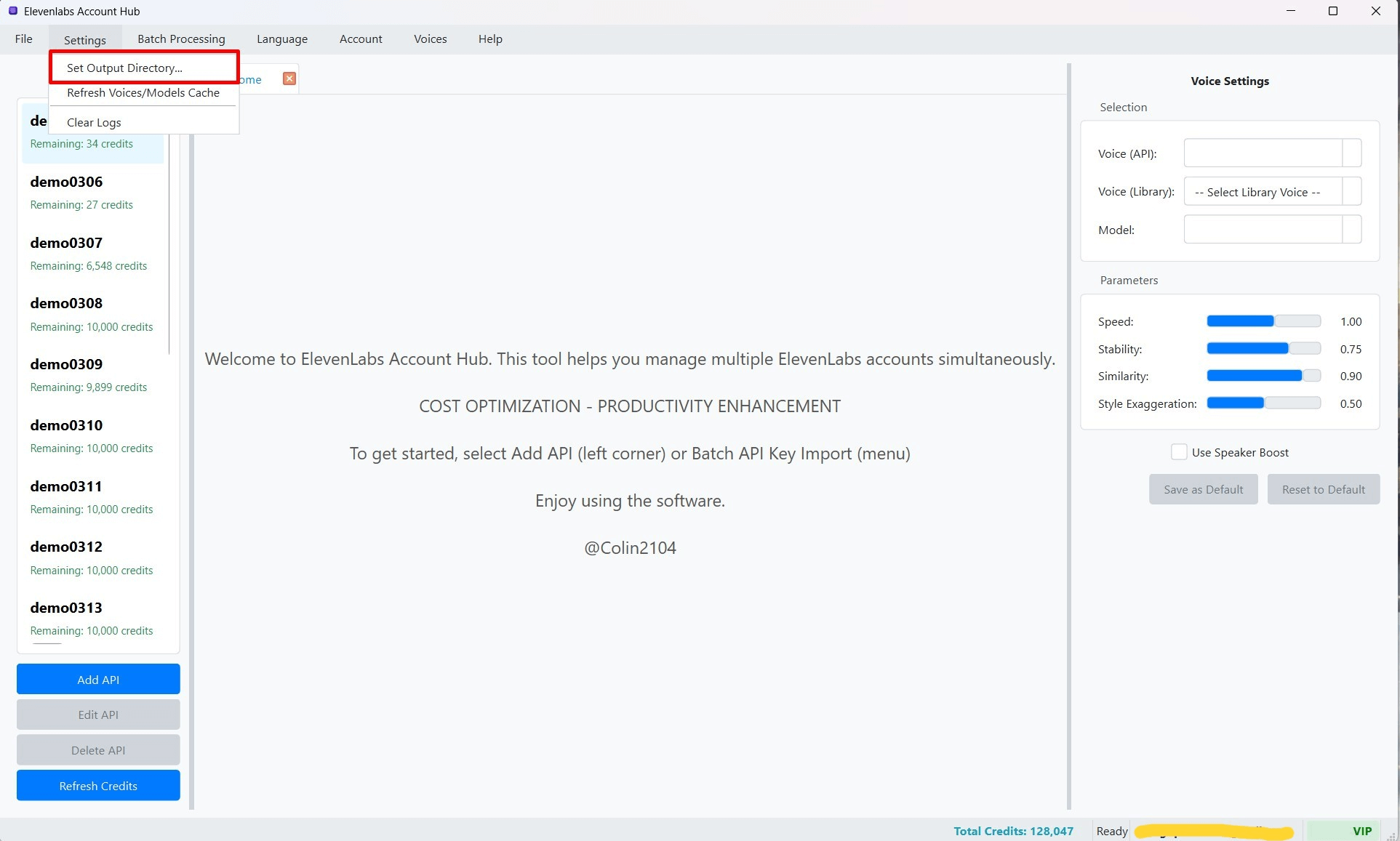This screenshot has height=841, width=1400.
Task: Click the Edit API button
Action: (x=98, y=715)
